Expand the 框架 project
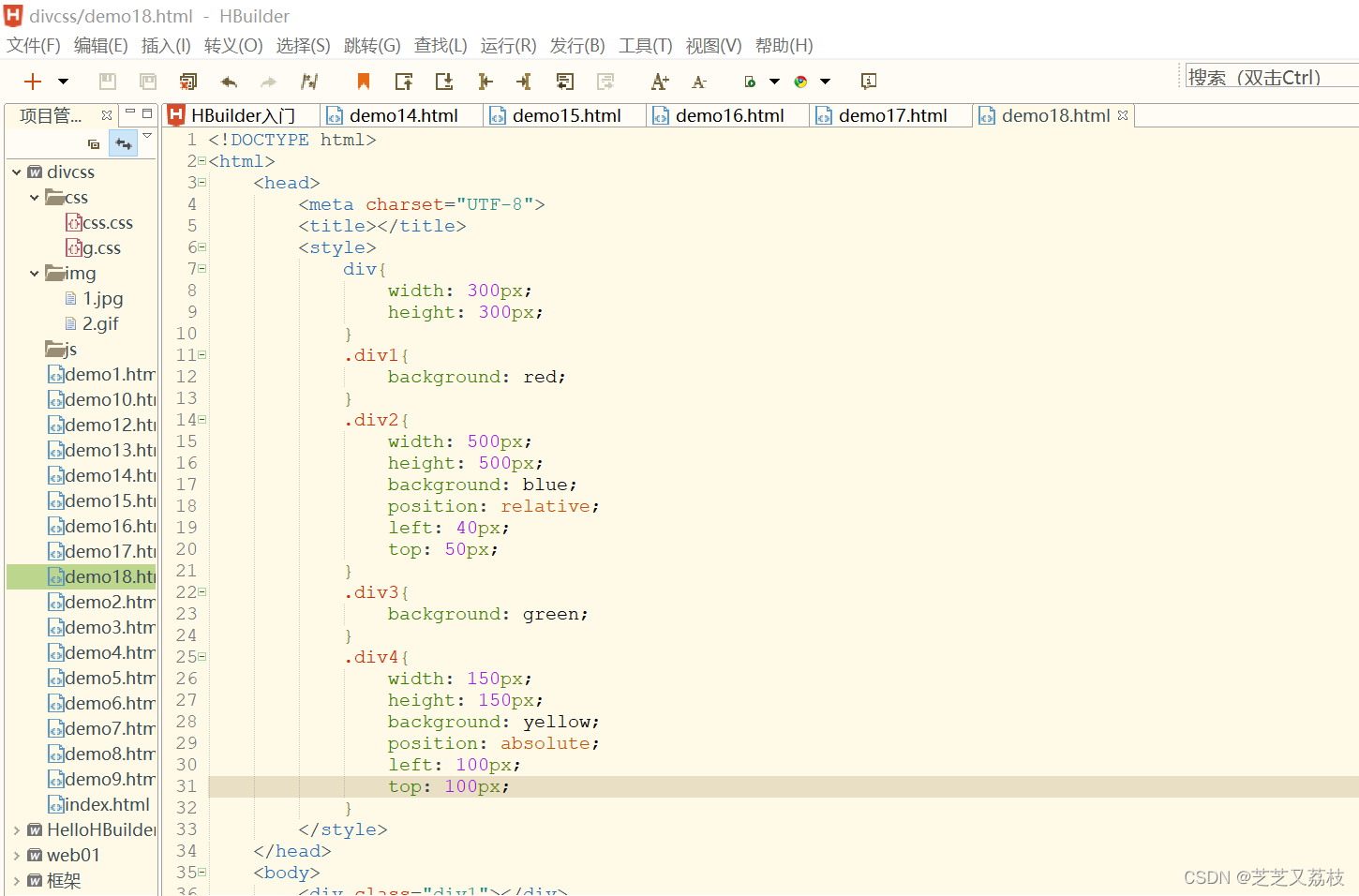This screenshot has height=896, width=1359. [17, 881]
